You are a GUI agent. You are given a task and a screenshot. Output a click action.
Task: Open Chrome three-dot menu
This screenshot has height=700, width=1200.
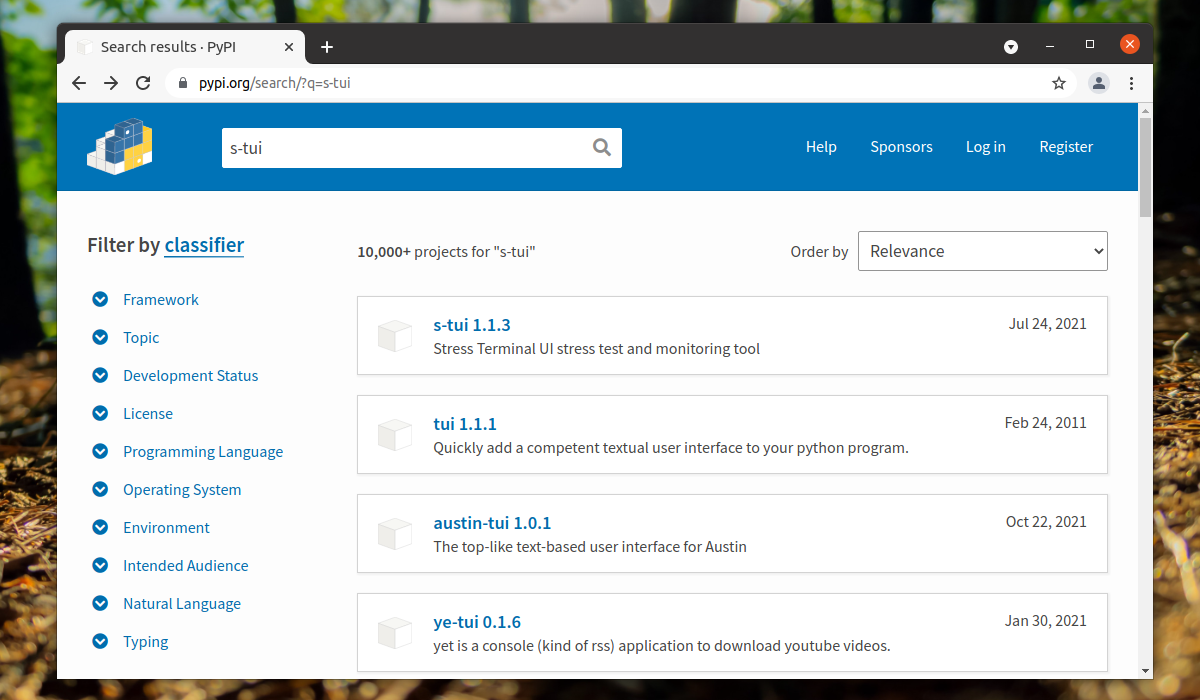tap(1131, 83)
